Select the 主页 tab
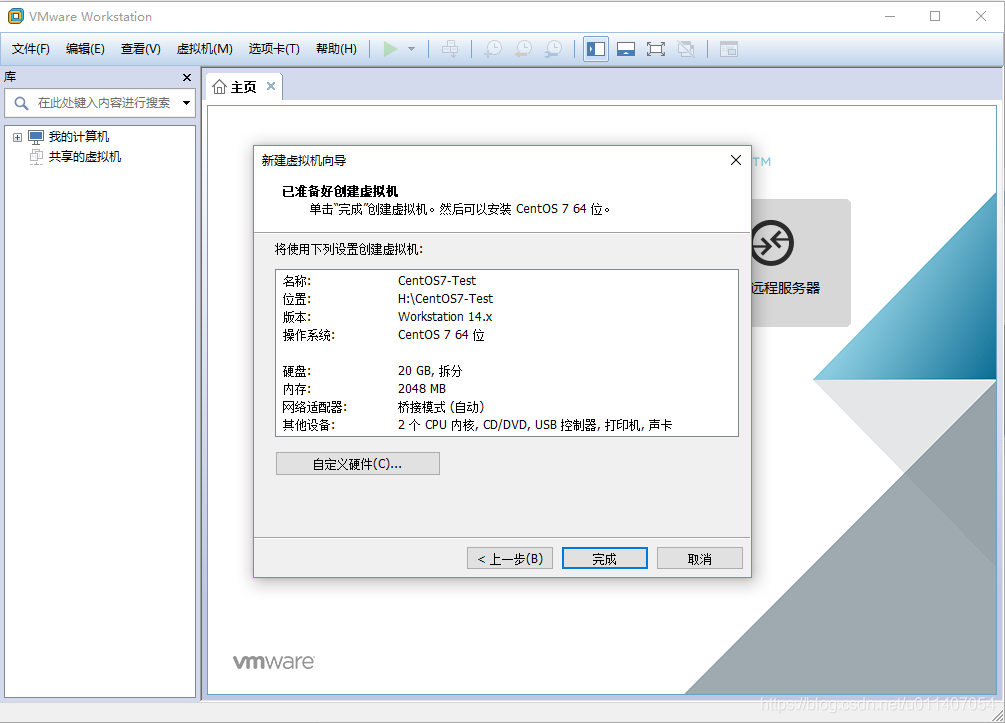 point(243,87)
